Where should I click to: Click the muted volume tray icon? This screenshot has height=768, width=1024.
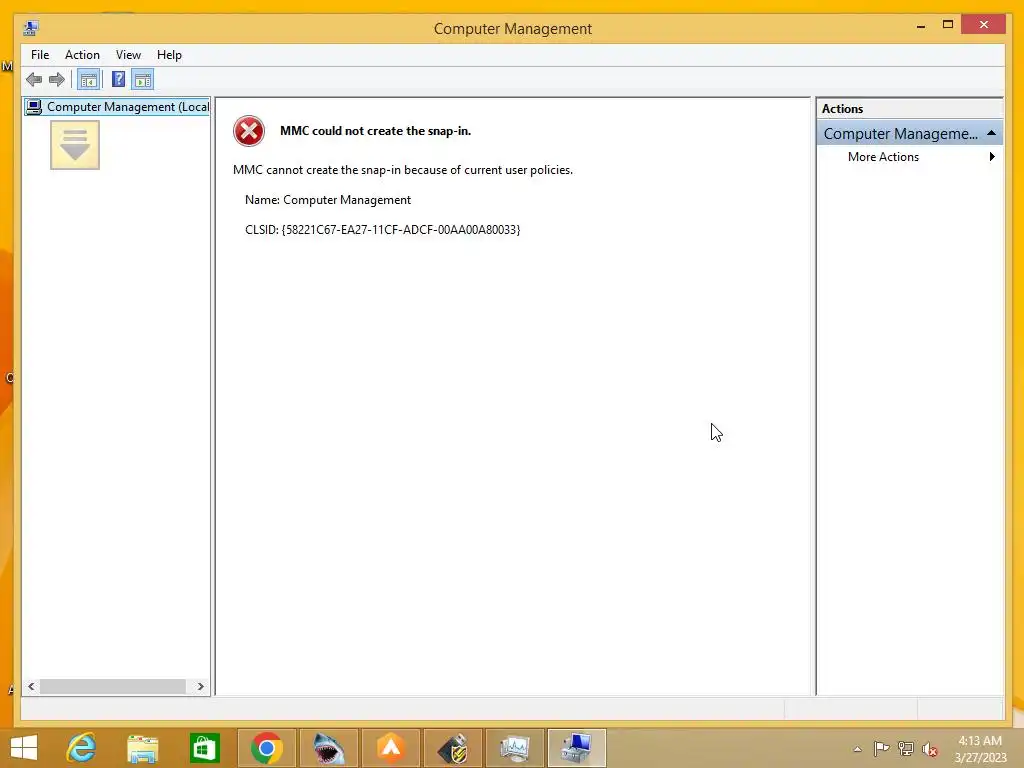[930, 749]
